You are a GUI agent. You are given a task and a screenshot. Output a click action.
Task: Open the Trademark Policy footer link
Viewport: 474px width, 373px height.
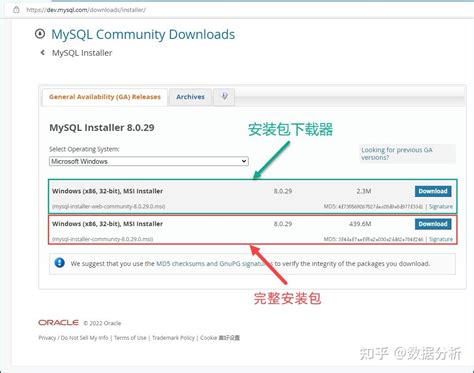(x=173, y=338)
